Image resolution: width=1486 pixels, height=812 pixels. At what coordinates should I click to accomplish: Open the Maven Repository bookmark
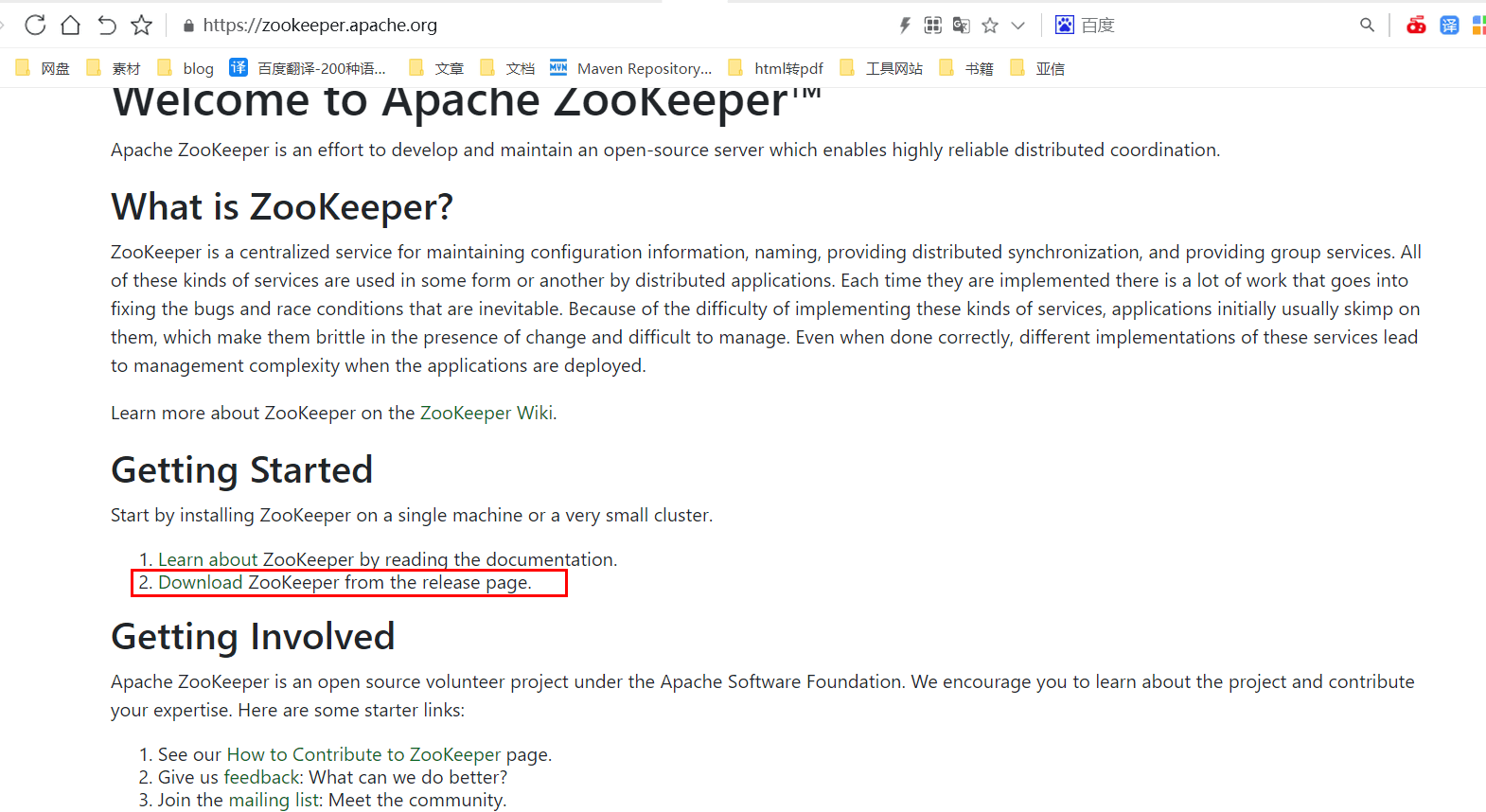[x=630, y=68]
